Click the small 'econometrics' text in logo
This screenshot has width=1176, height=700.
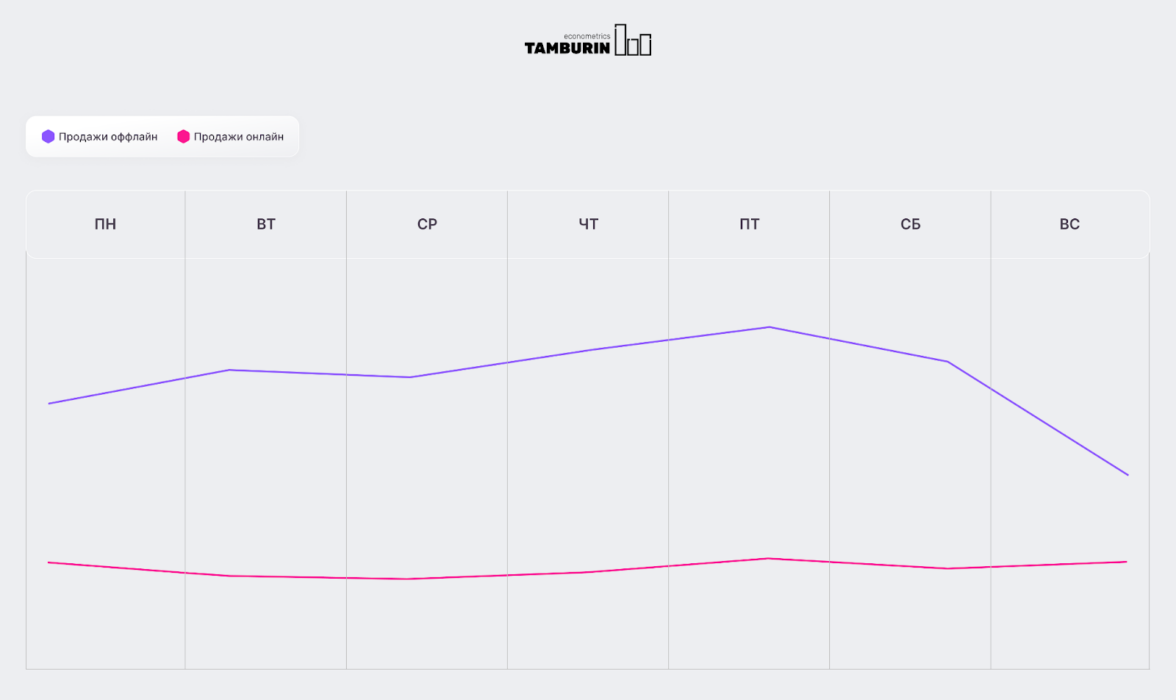(x=586, y=35)
